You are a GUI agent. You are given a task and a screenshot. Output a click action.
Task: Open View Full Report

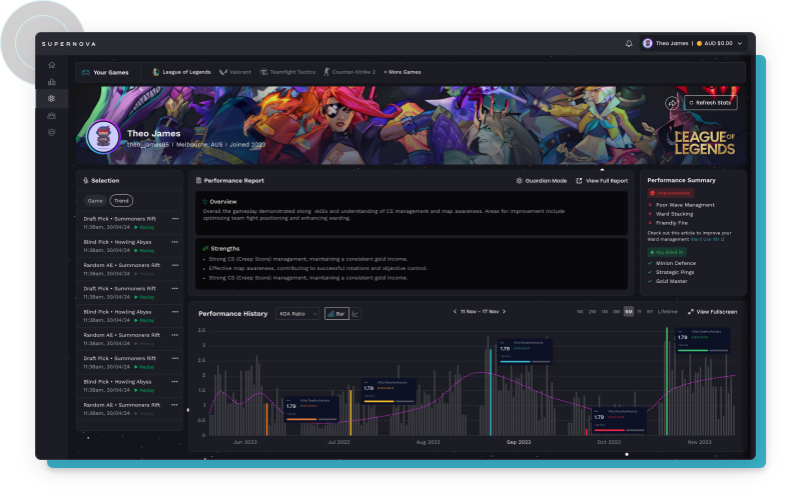tap(602, 181)
